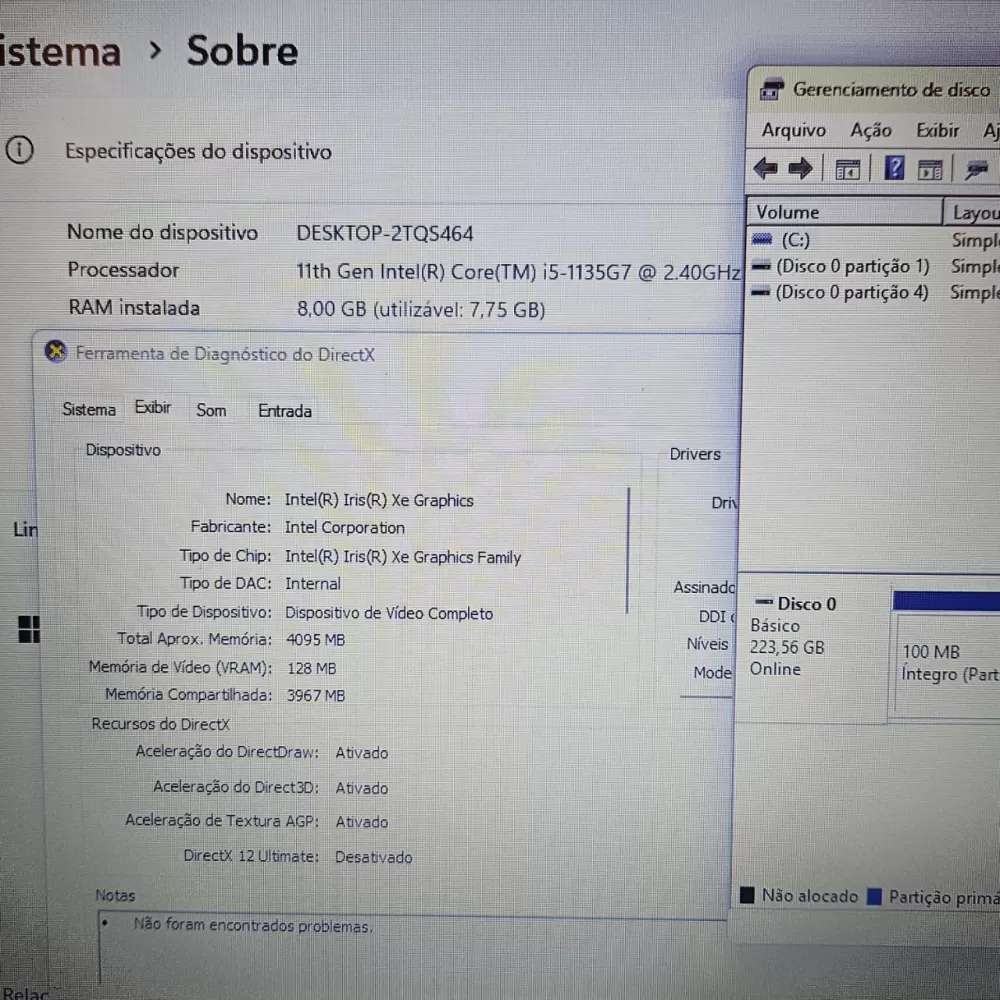Toggle the console tree pane toolbar icon

tap(848, 170)
